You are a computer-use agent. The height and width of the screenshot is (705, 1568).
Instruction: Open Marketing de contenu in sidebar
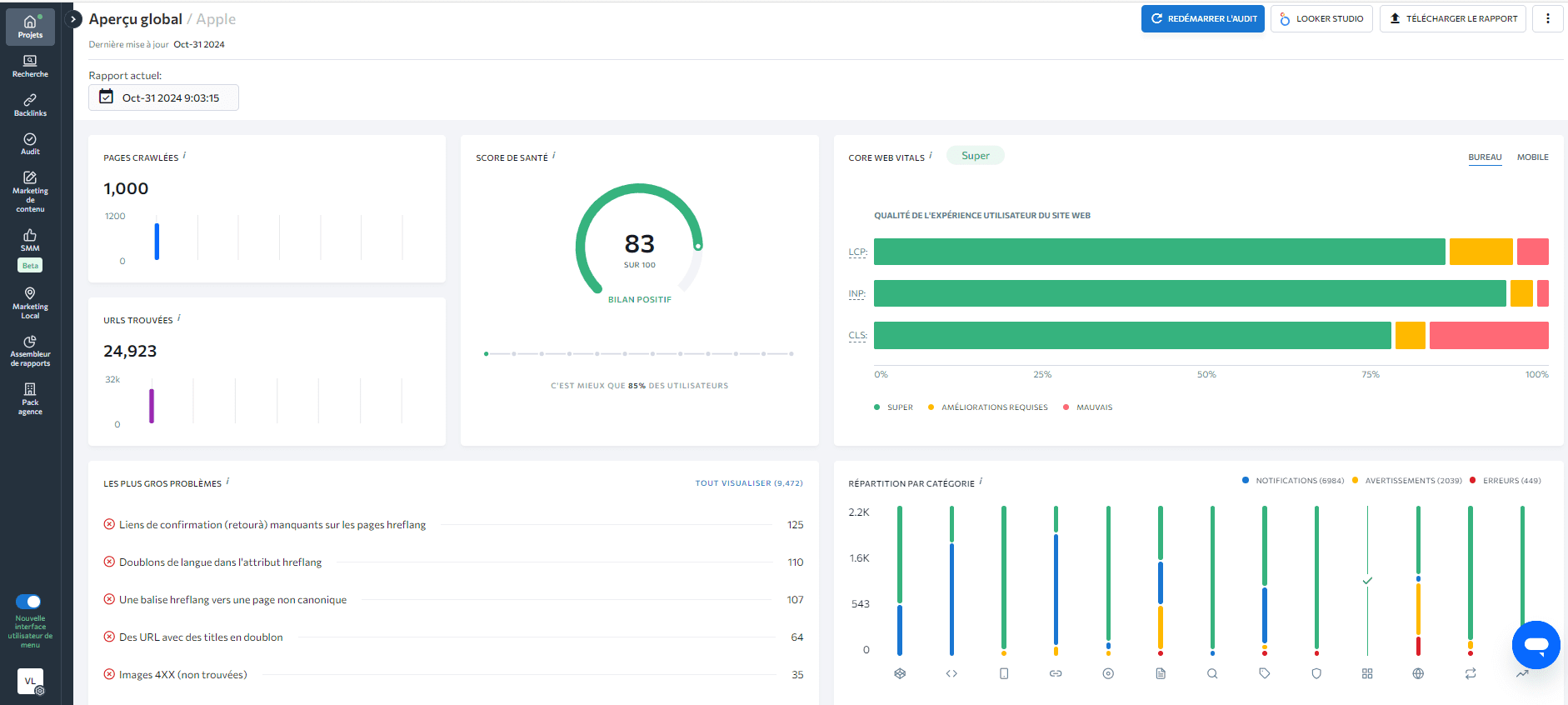[30, 192]
